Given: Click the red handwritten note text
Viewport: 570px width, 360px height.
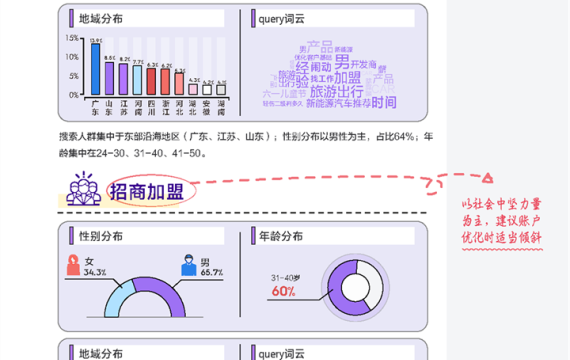Looking at the screenshot, I should click(502, 221).
